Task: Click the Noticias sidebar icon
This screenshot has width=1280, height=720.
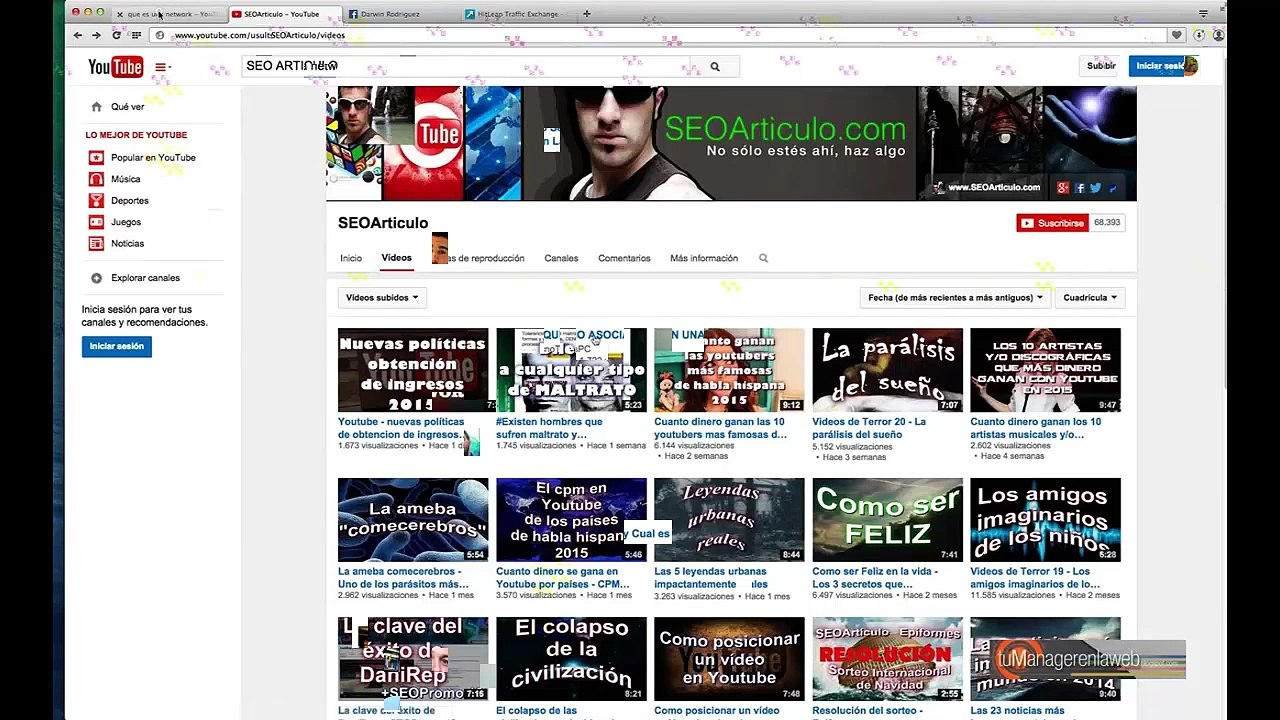Action: [96, 243]
